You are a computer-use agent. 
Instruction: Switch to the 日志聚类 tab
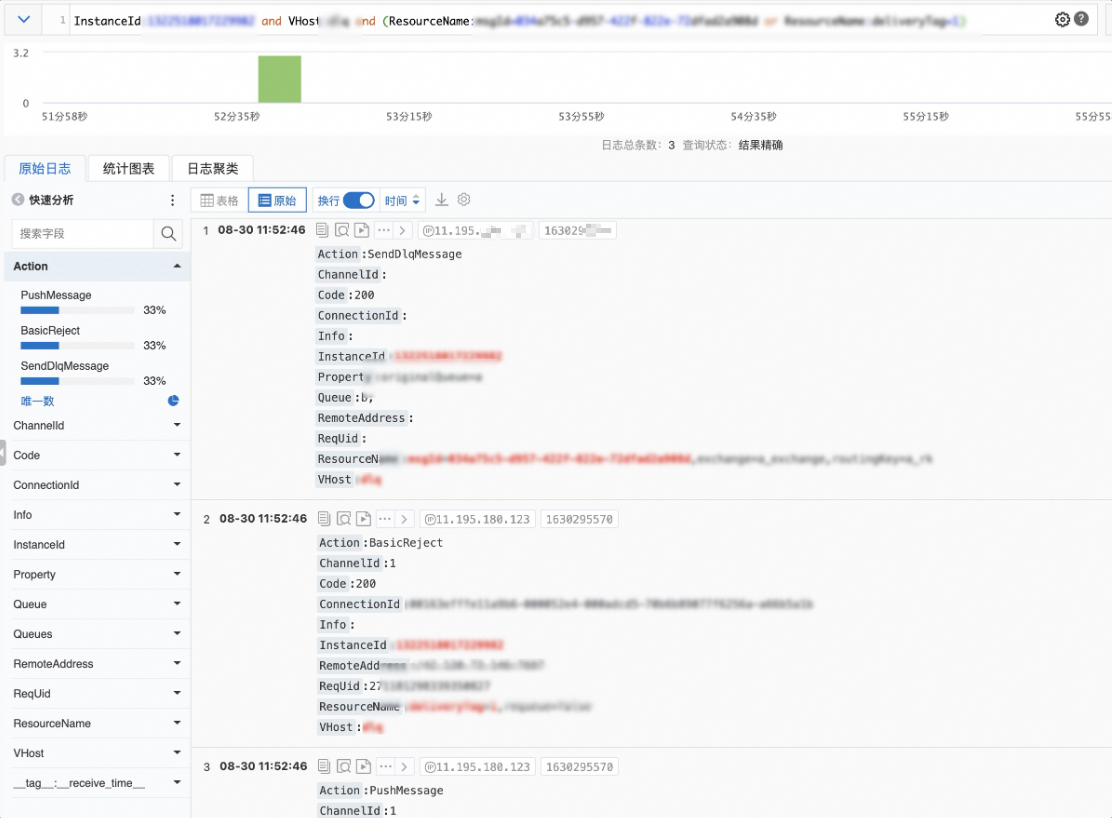(213, 169)
